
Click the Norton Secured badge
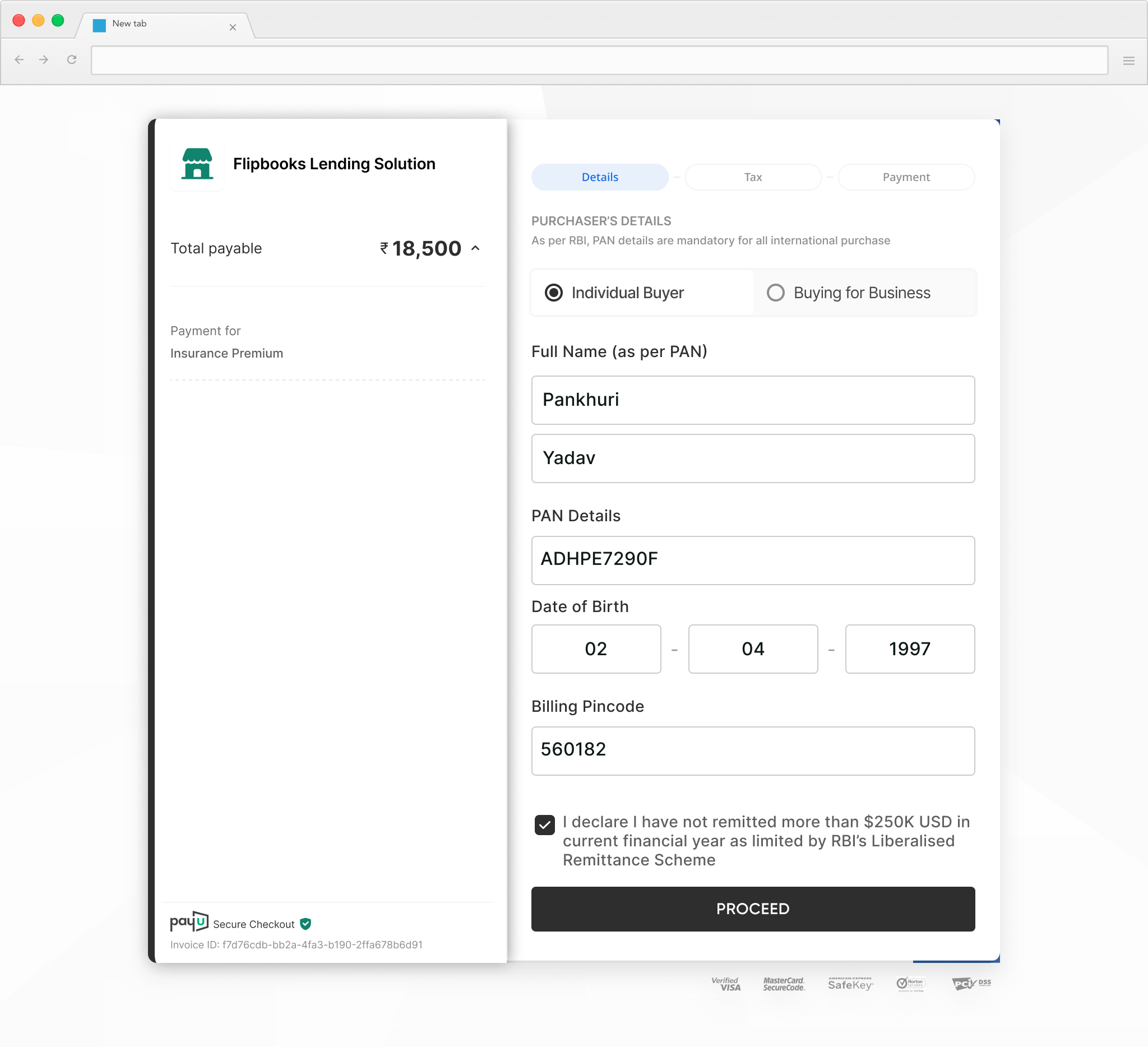tap(910, 984)
